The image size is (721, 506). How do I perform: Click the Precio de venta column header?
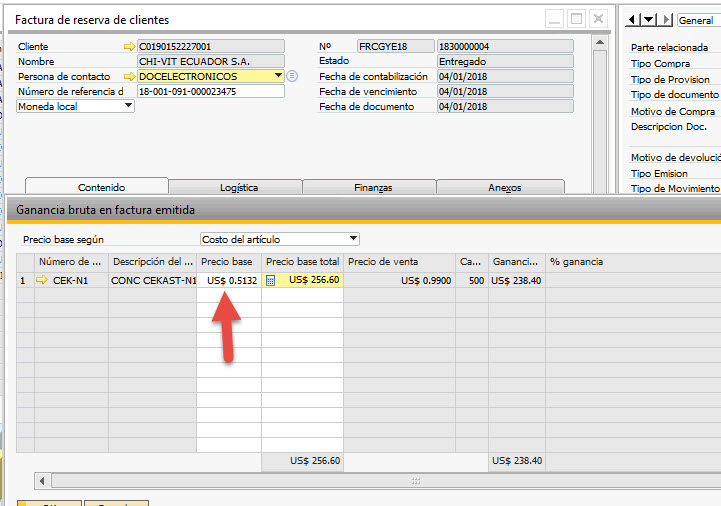[x=383, y=262]
